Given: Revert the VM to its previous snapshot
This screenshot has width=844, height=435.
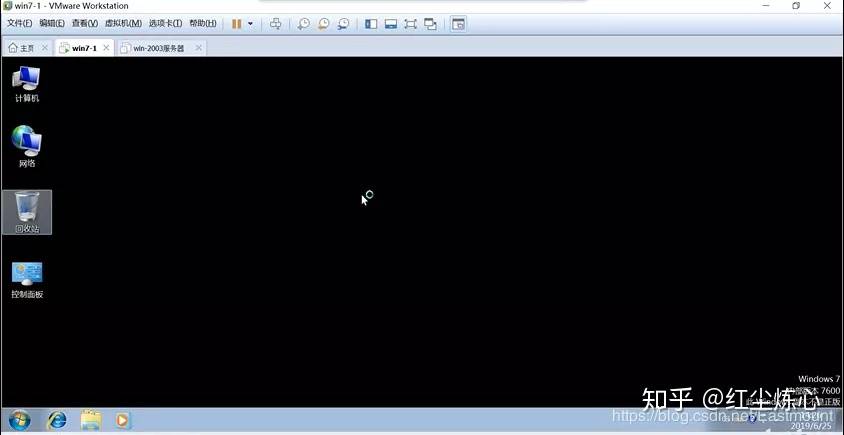Looking at the screenshot, I should pos(323,24).
